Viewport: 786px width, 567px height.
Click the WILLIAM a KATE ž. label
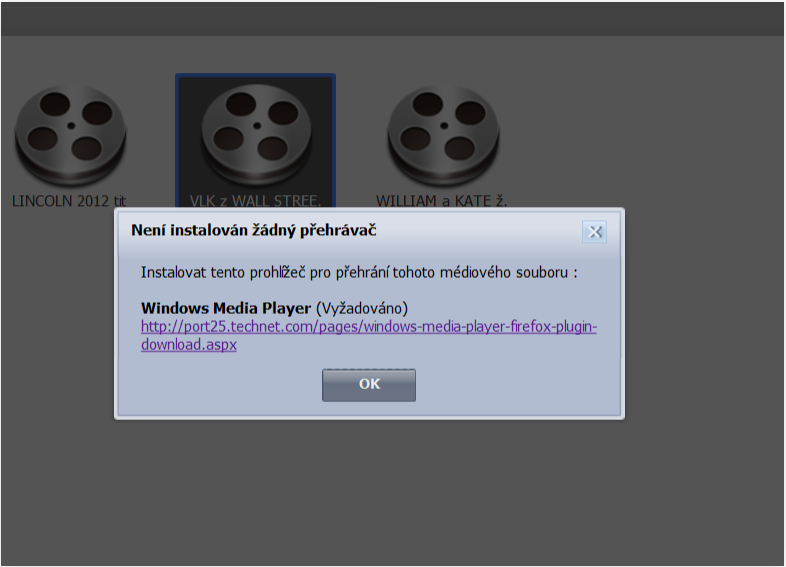click(x=442, y=201)
